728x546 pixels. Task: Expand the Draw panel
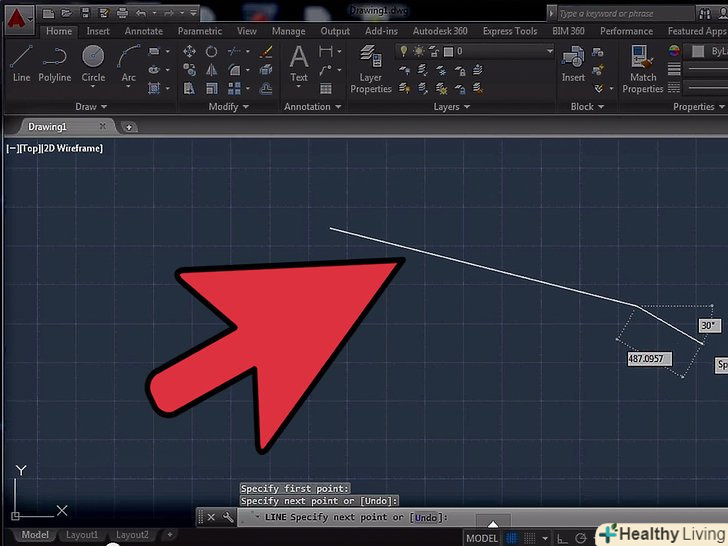pyautogui.click(x=91, y=107)
